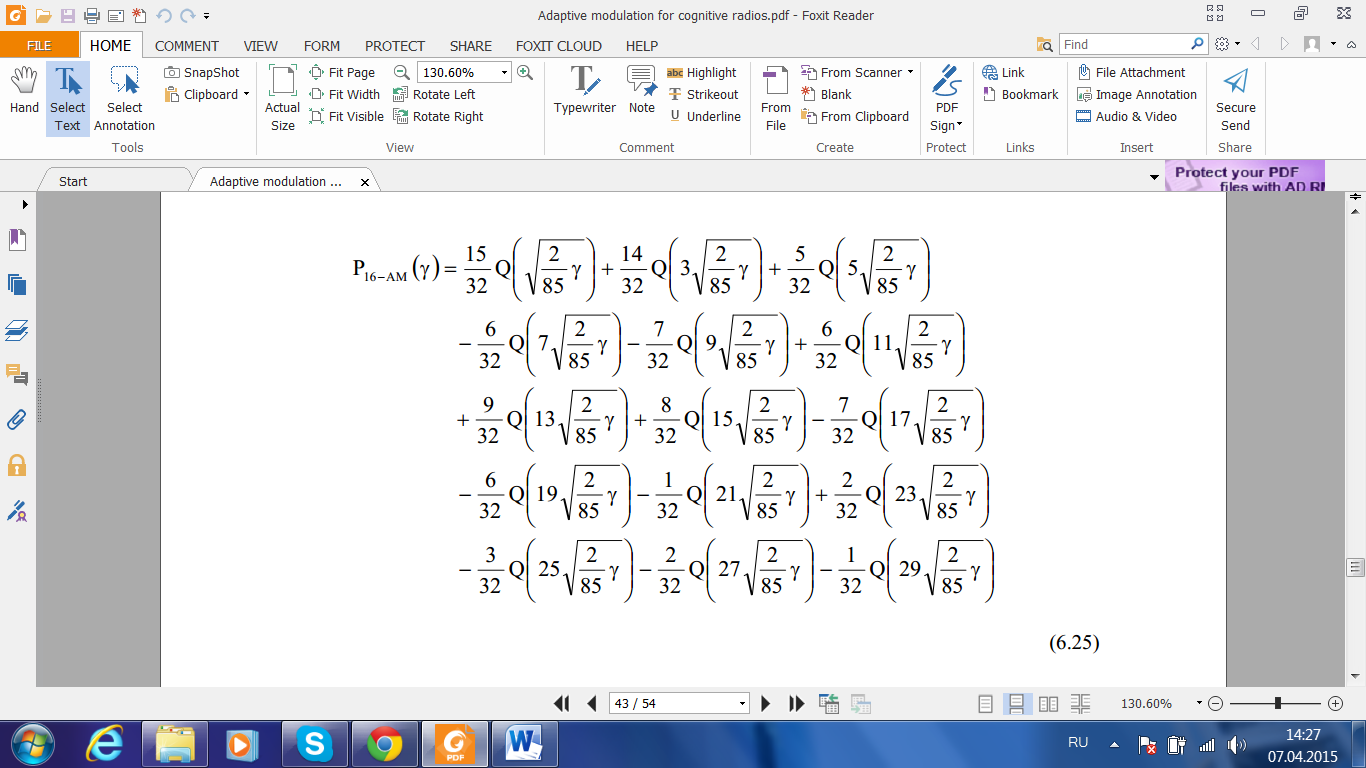This screenshot has width=1366, height=768.
Task: Open the 130.60% zoom dropdown in ribbon
Action: tap(504, 72)
